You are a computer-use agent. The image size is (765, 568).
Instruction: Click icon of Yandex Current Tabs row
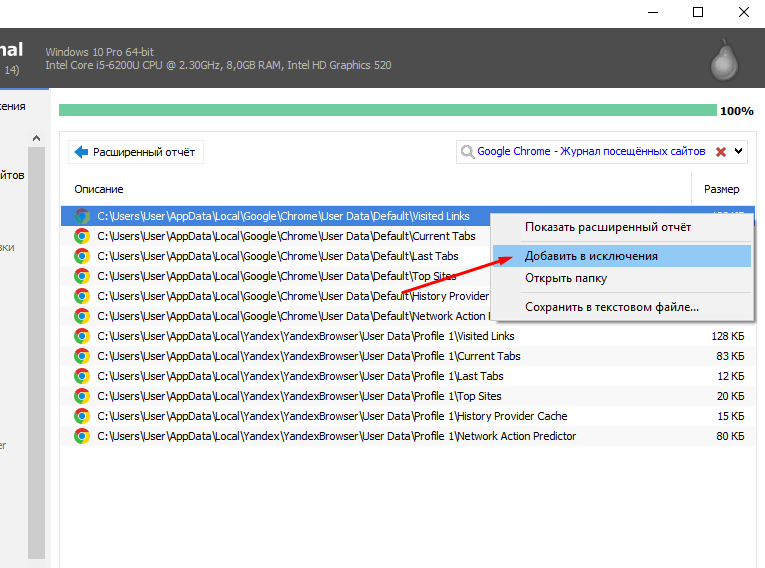tap(82, 356)
